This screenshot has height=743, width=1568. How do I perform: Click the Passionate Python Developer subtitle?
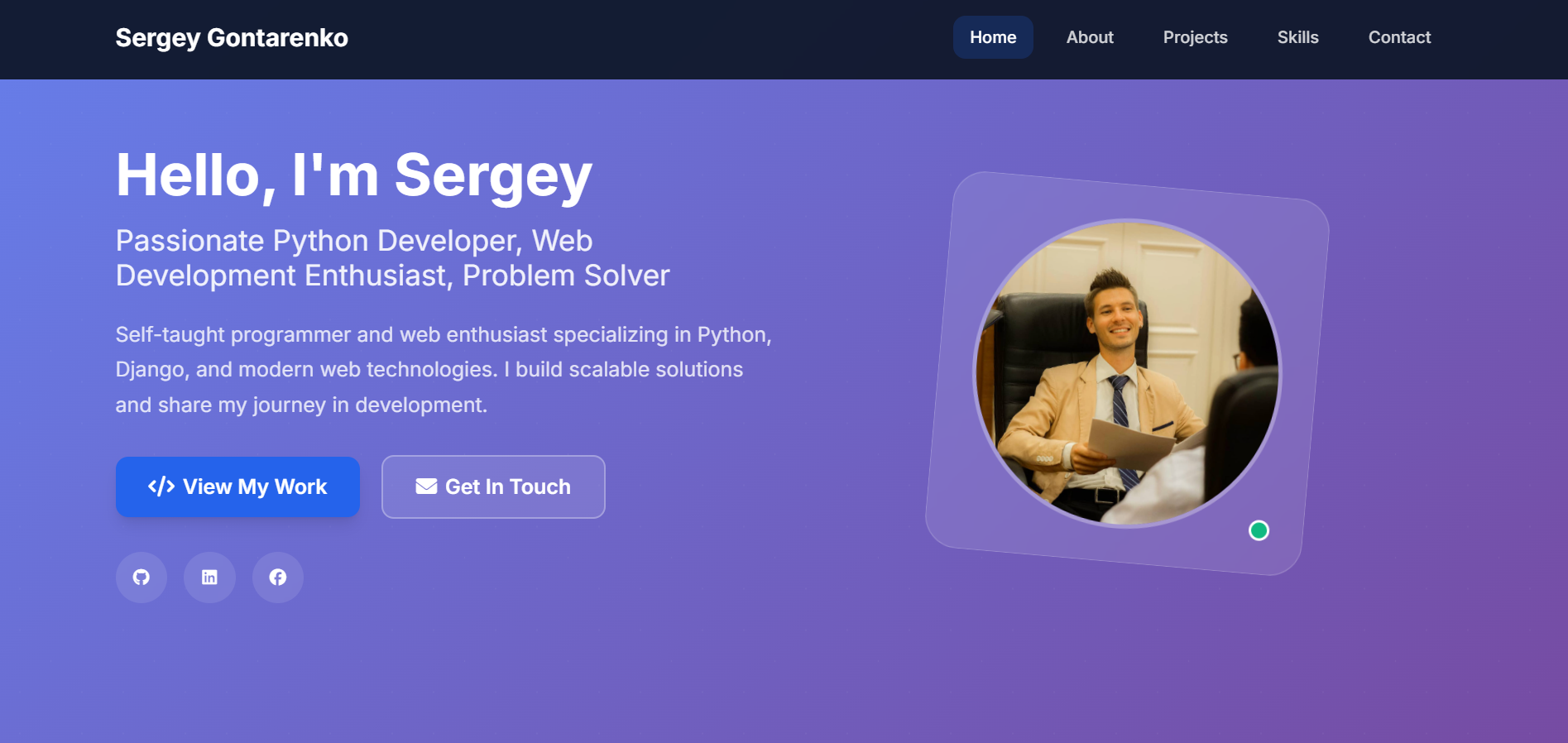tap(392, 258)
